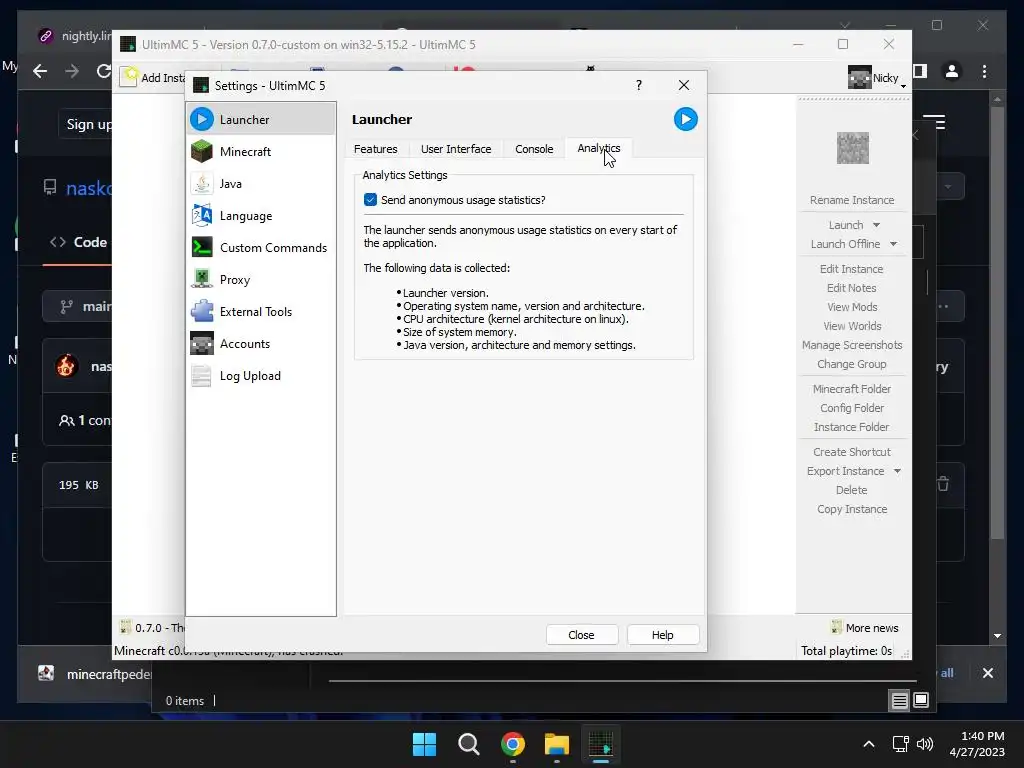Close the Chrome downloads bar
The image size is (1024, 768).
987,673
